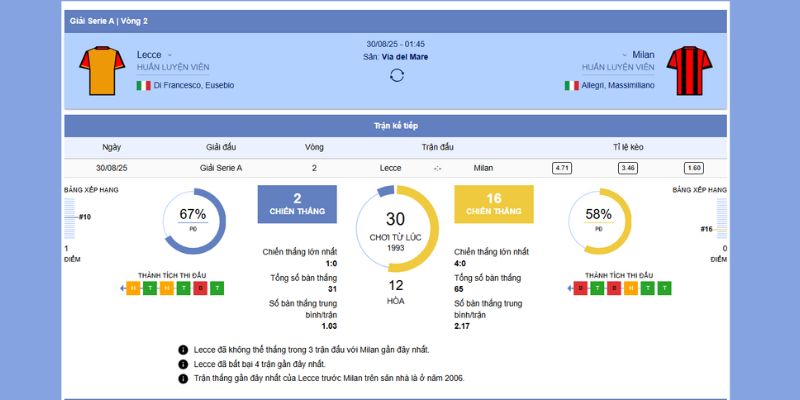Click the red loss square in Lecce's form
This screenshot has width=800, height=400.
click(200, 288)
